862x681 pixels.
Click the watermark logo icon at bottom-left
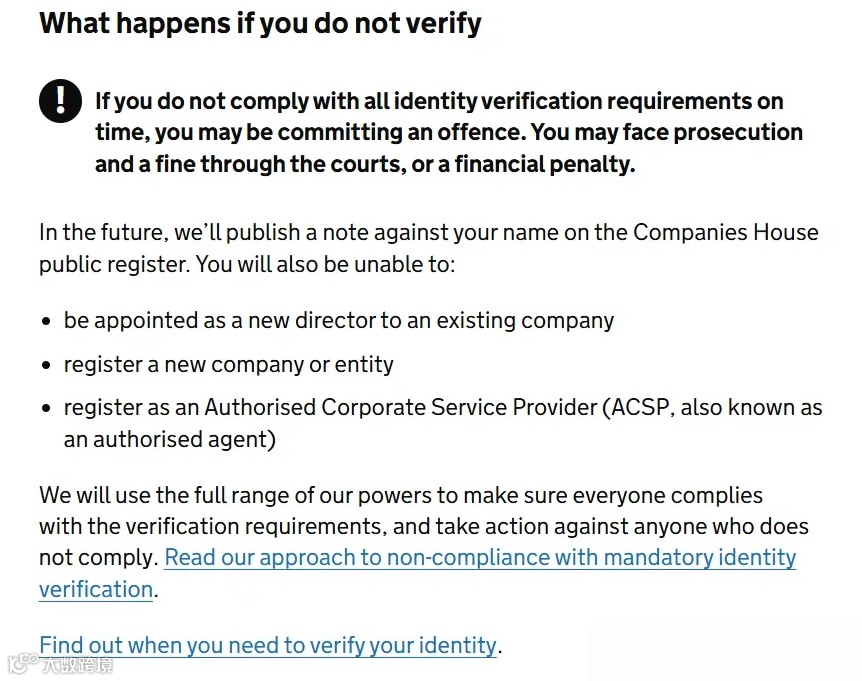pyautogui.click(x=23, y=663)
